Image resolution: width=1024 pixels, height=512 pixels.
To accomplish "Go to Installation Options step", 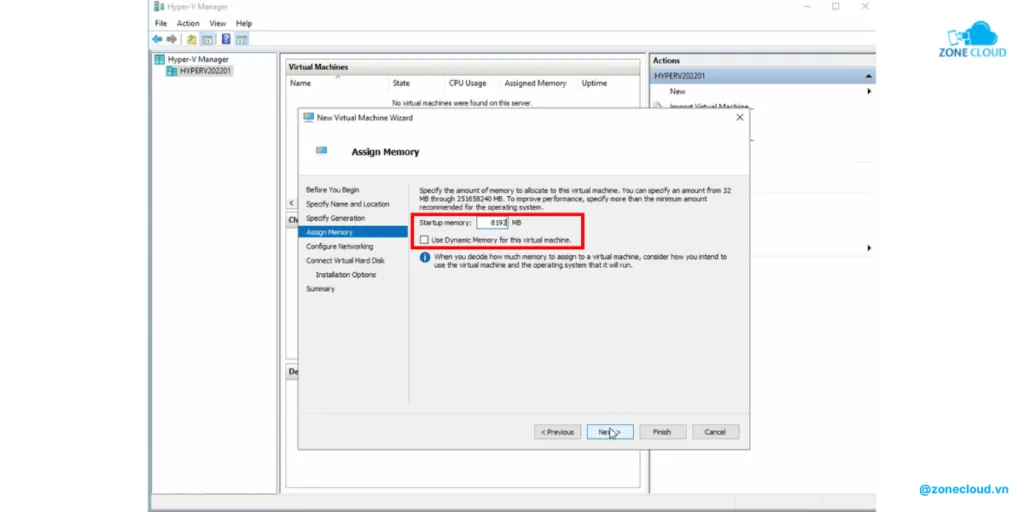I will [x=346, y=275].
